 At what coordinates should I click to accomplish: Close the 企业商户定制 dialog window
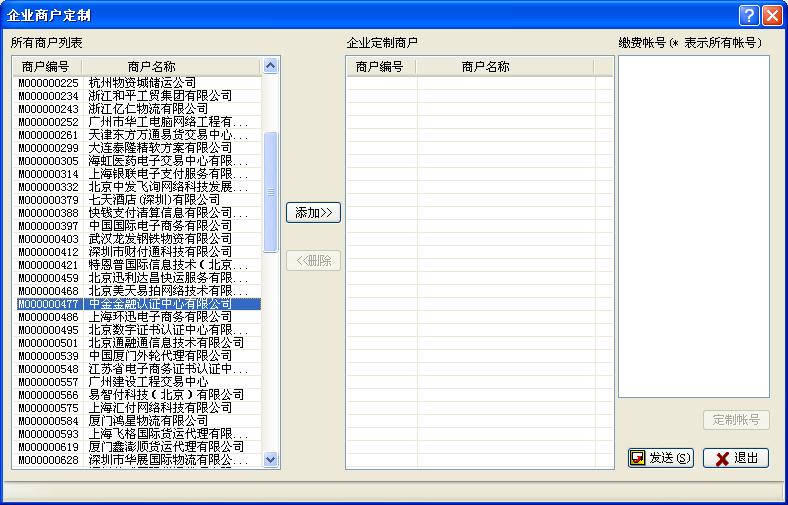pyautogui.click(x=772, y=15)
